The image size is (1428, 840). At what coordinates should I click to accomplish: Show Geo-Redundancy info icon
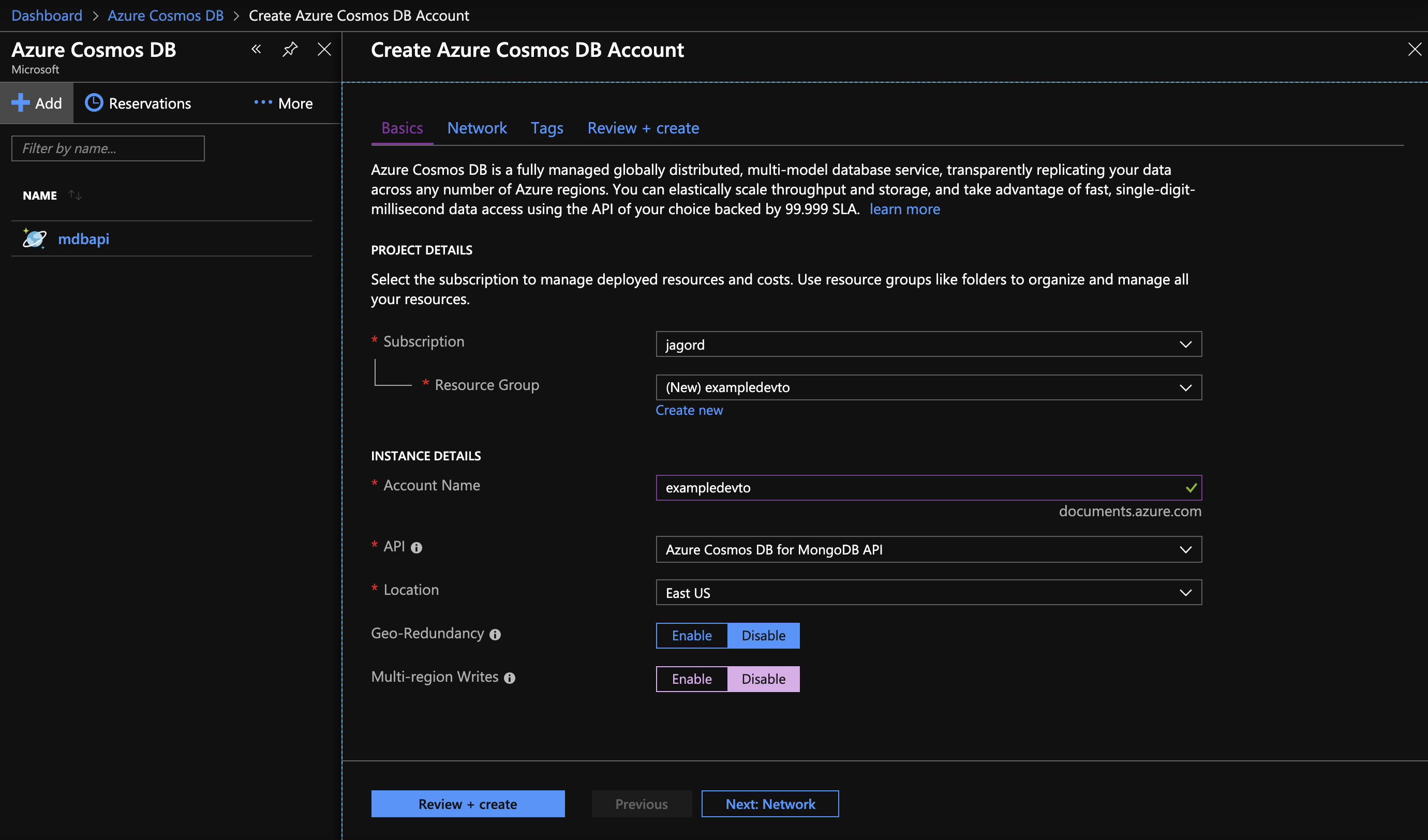[x=495, y=634]
